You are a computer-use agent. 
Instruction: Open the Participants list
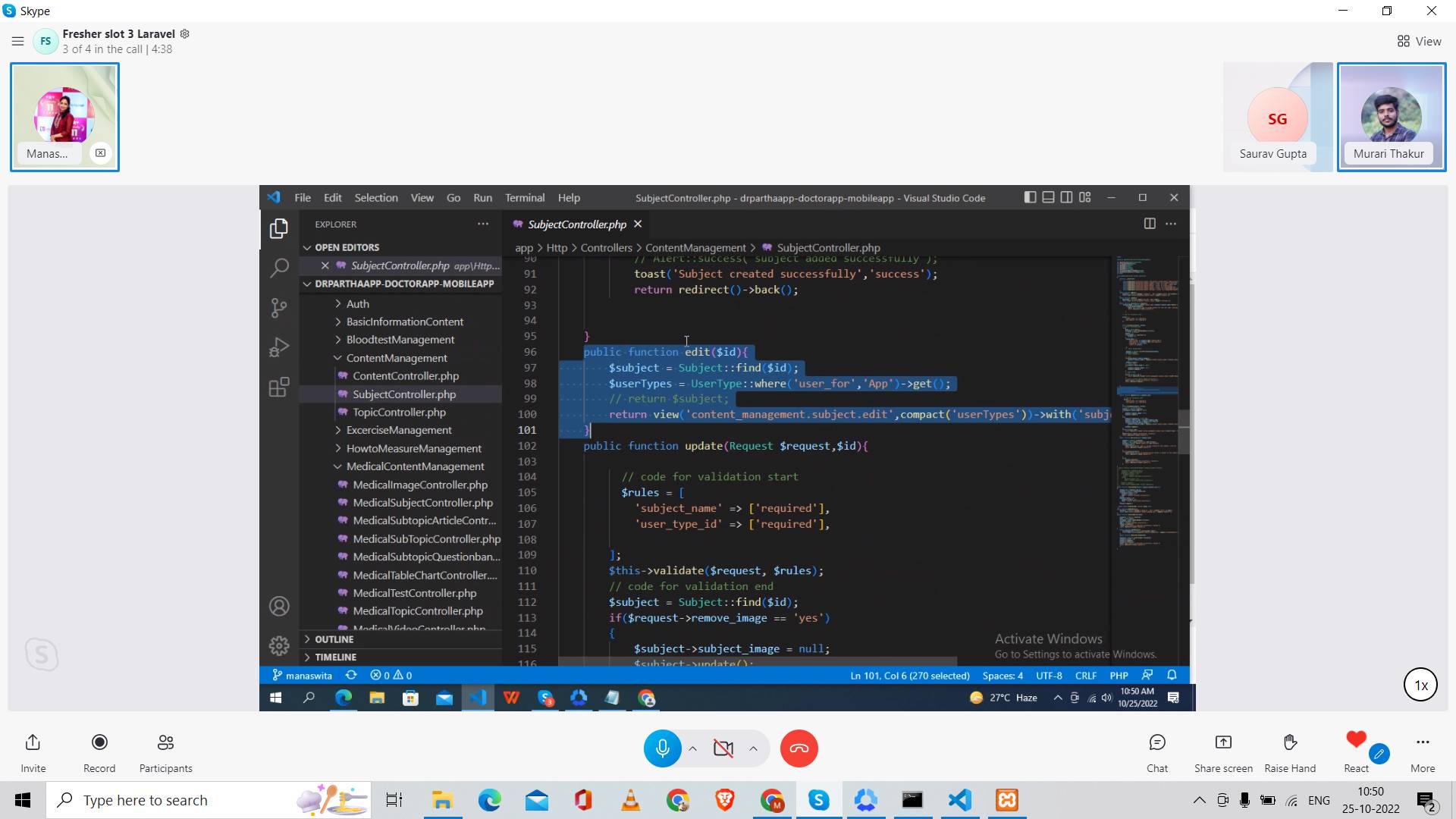(165, 752)
